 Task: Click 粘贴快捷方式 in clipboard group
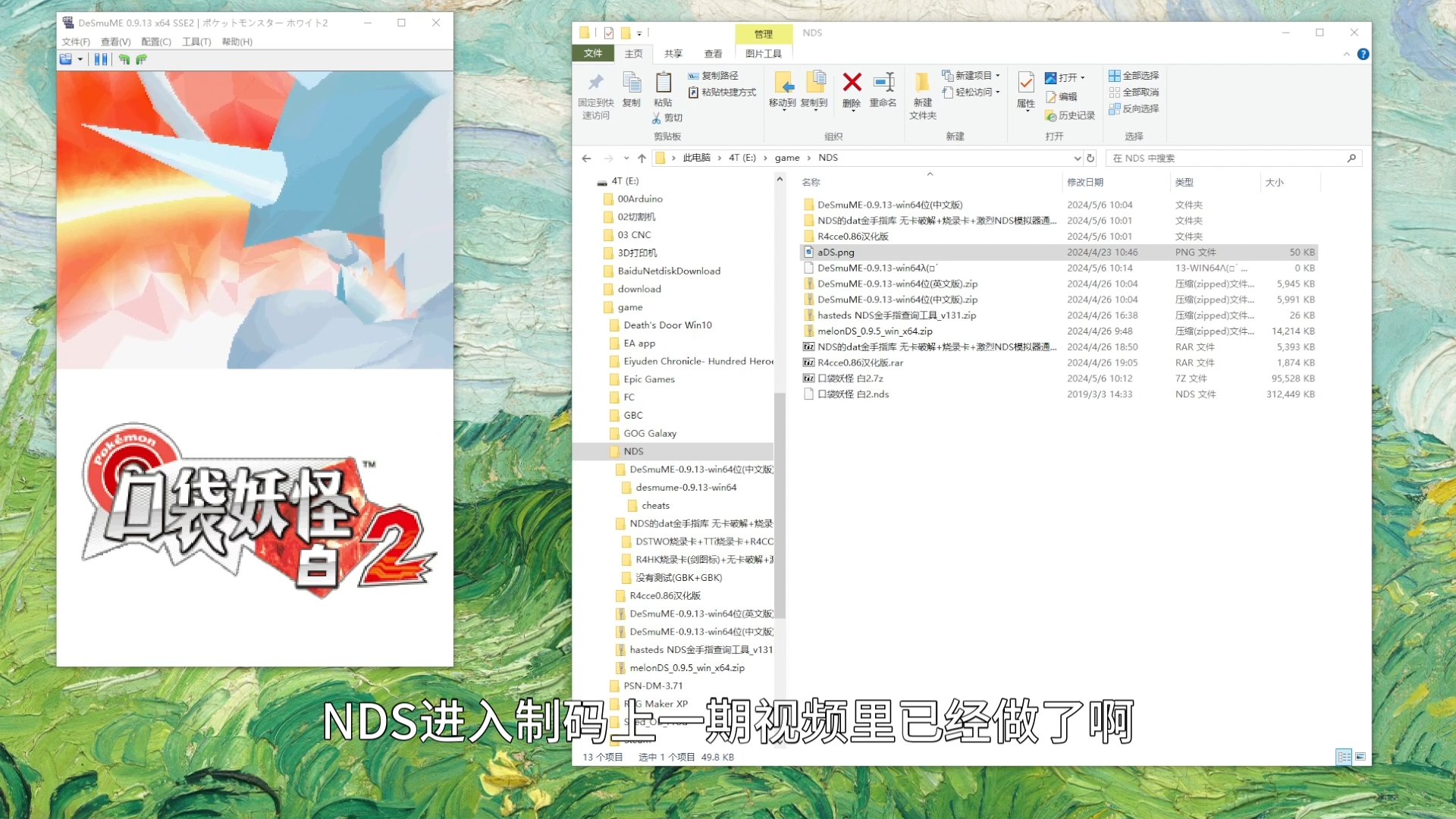pyautogui.click(x=722, y=93)
